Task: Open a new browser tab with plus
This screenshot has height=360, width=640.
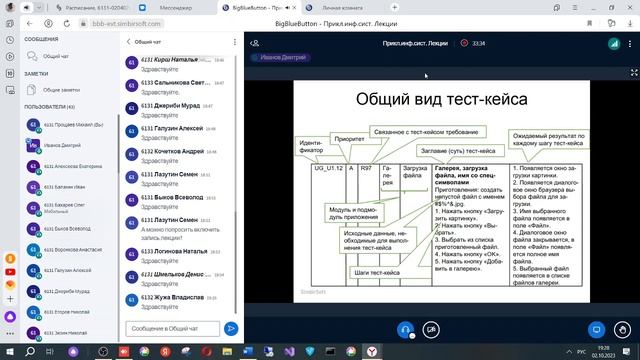Action: tap(394, 7)
